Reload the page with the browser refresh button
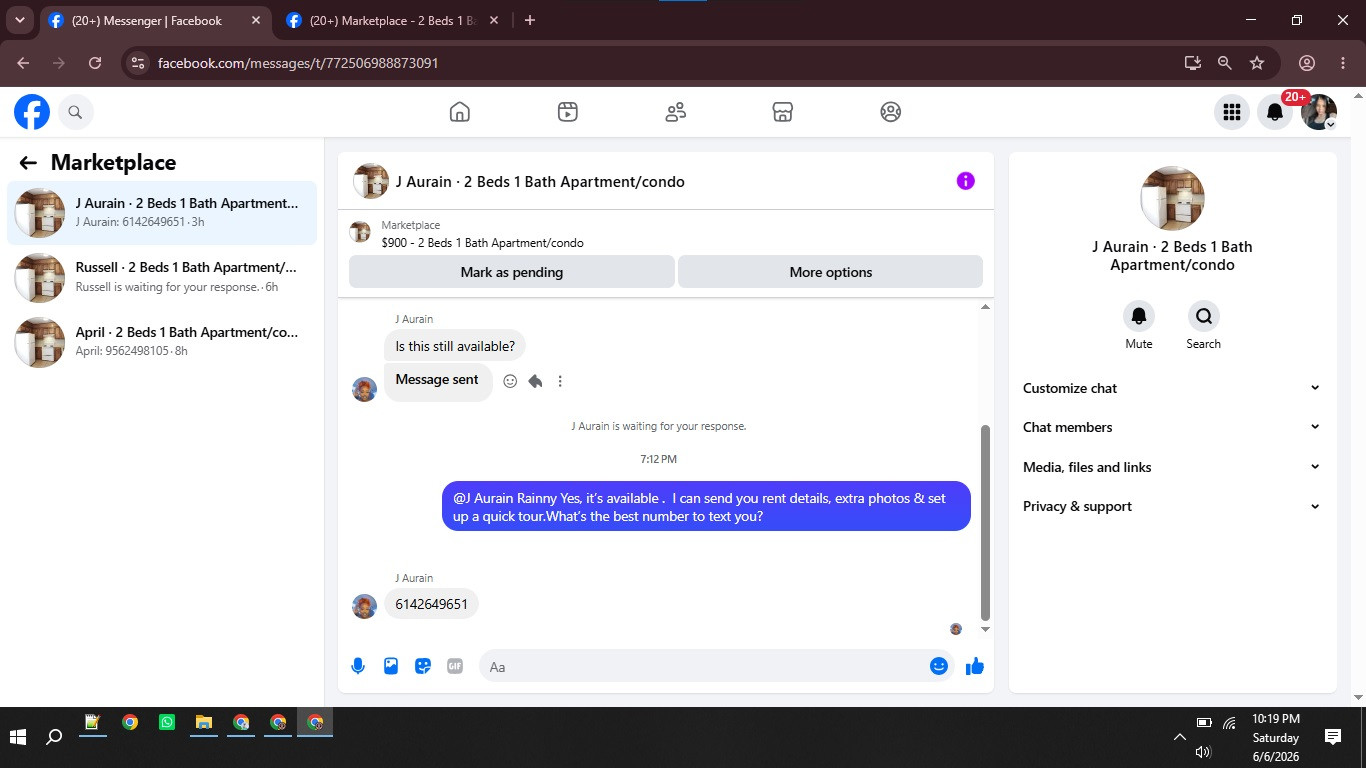The image size is (1366, 768). [95, 63]
